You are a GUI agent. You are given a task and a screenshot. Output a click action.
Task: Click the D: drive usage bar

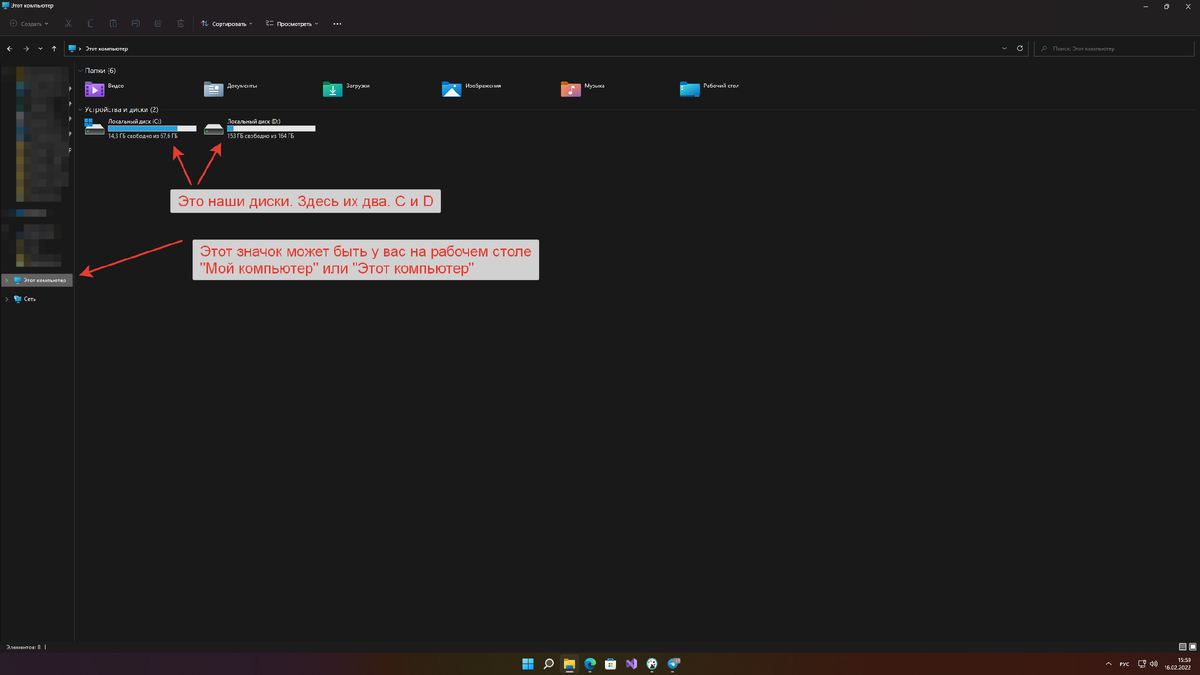tap(271, 128)
